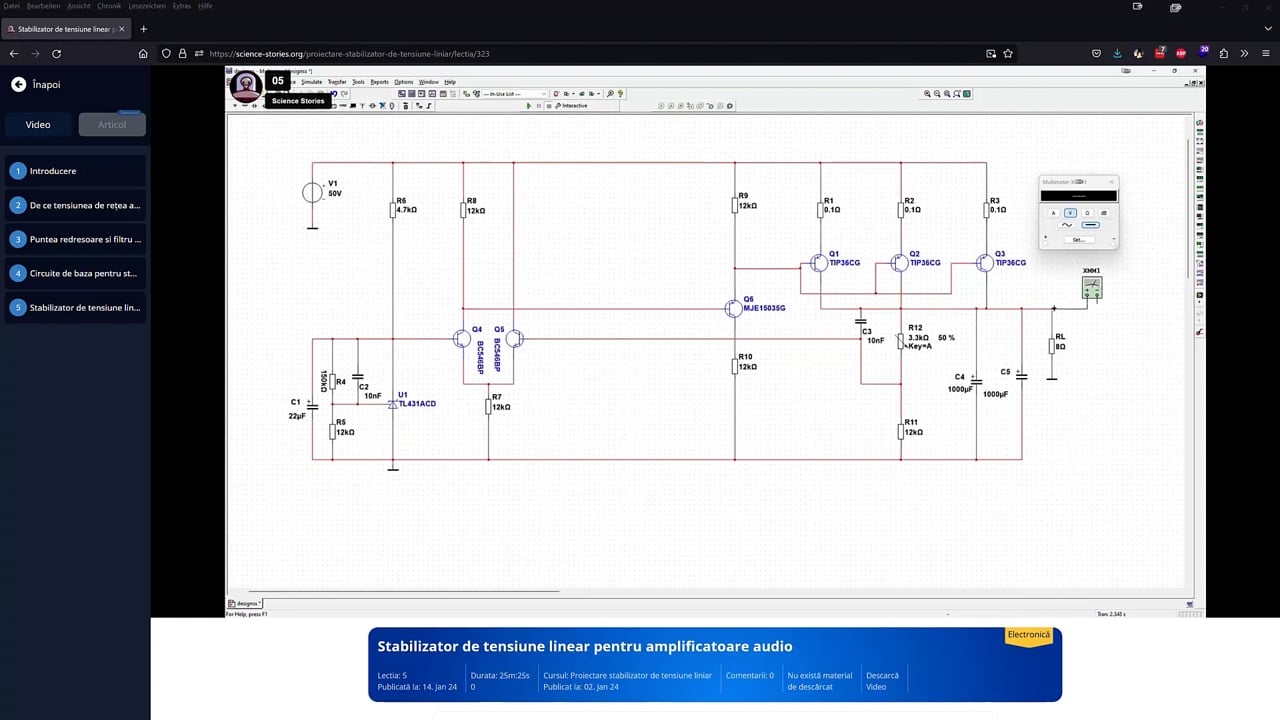This screenshot has height=720, width=1280.
Task: Open the AdBlock Plus extension
Action: point(1181,54)
